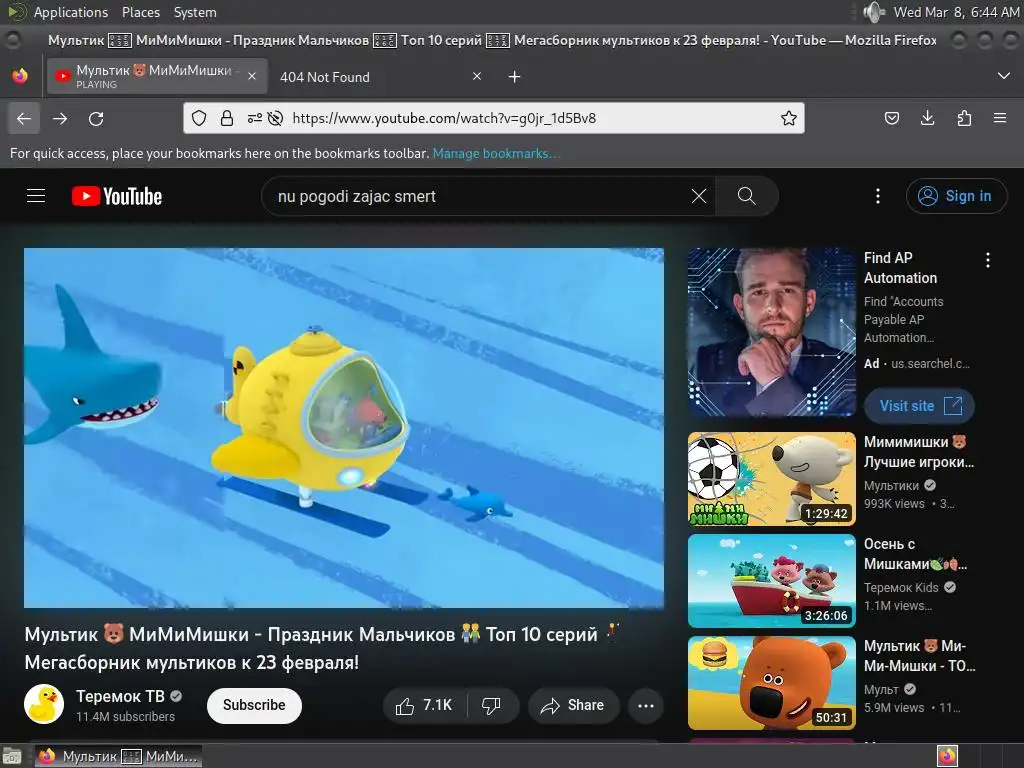The image size is (1024, 768).
Task: Click the Теремок Kids channel name
Action: point(901,588)
